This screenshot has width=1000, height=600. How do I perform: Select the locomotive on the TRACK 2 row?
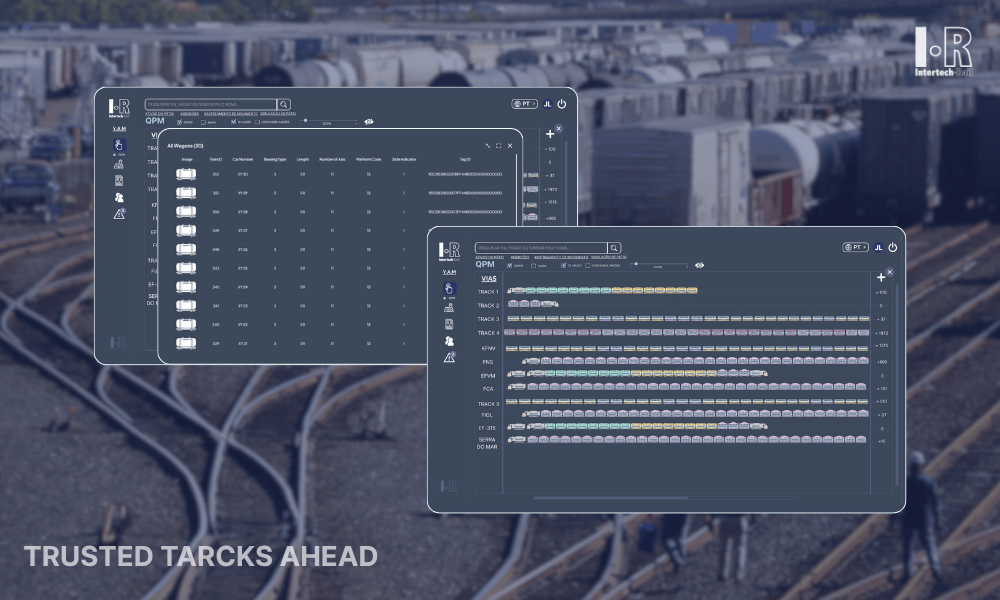[550, 304]
